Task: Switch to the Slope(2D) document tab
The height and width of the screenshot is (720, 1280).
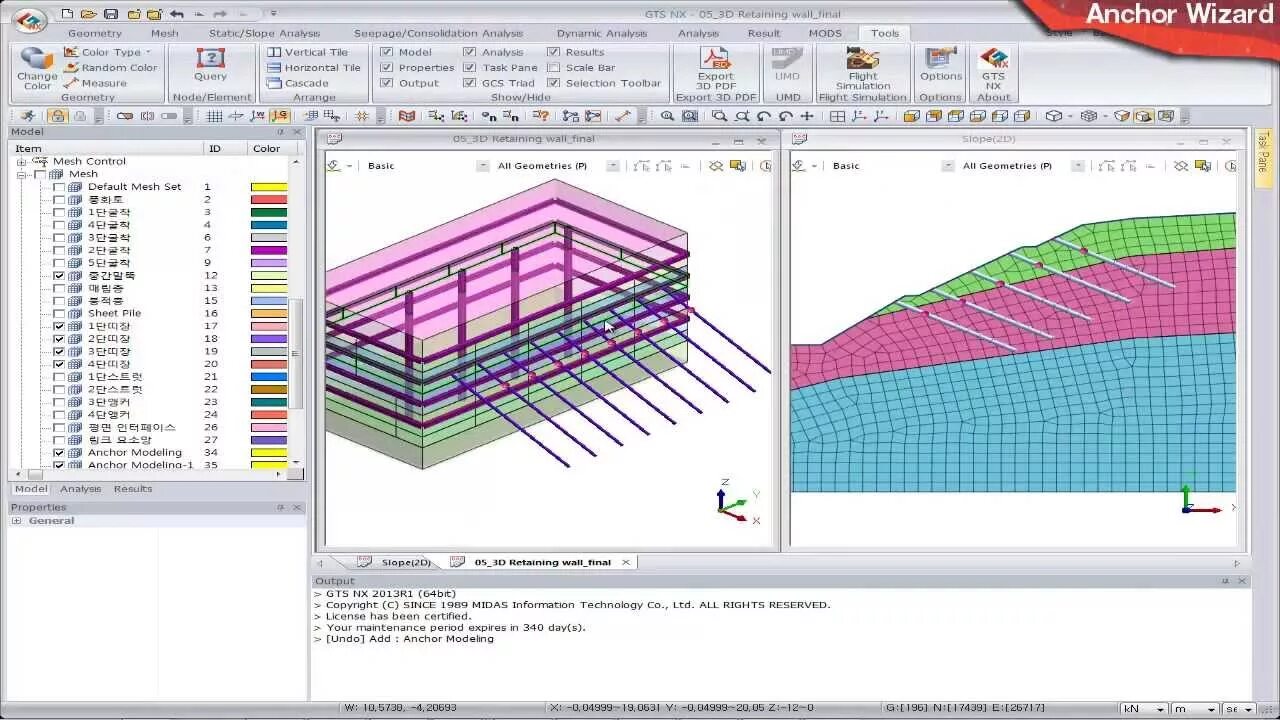Action: point(397,562)
